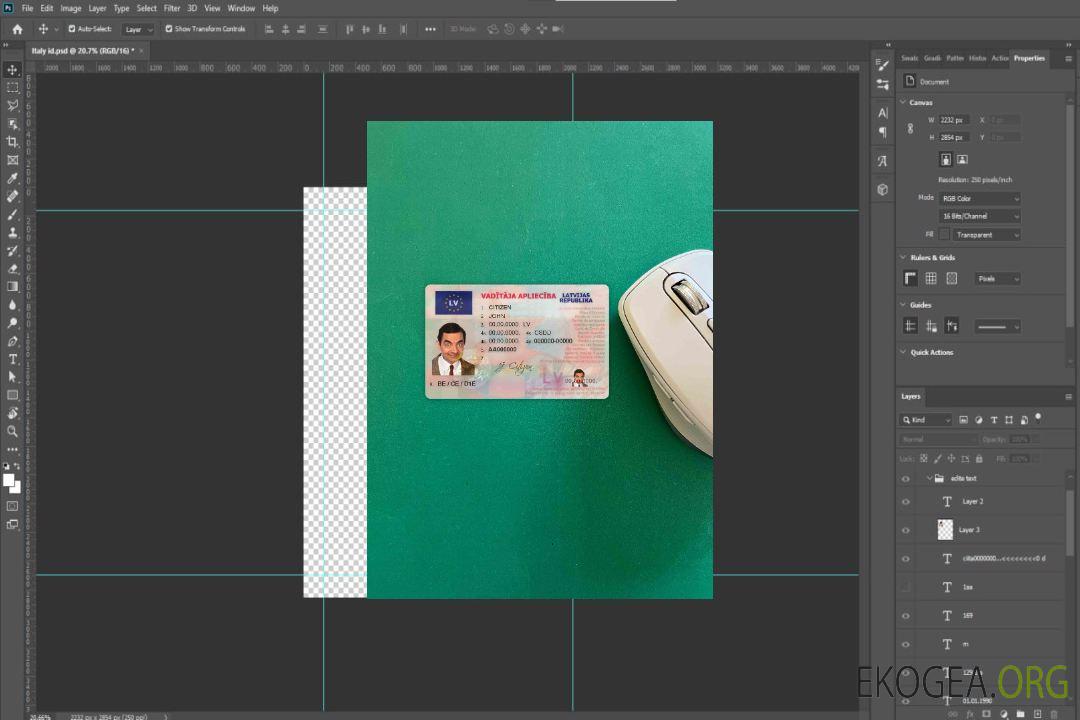Select the Frame tool
Viewport: 1080px width, 720px height.
pyautogui.click(x=12, y=160)
